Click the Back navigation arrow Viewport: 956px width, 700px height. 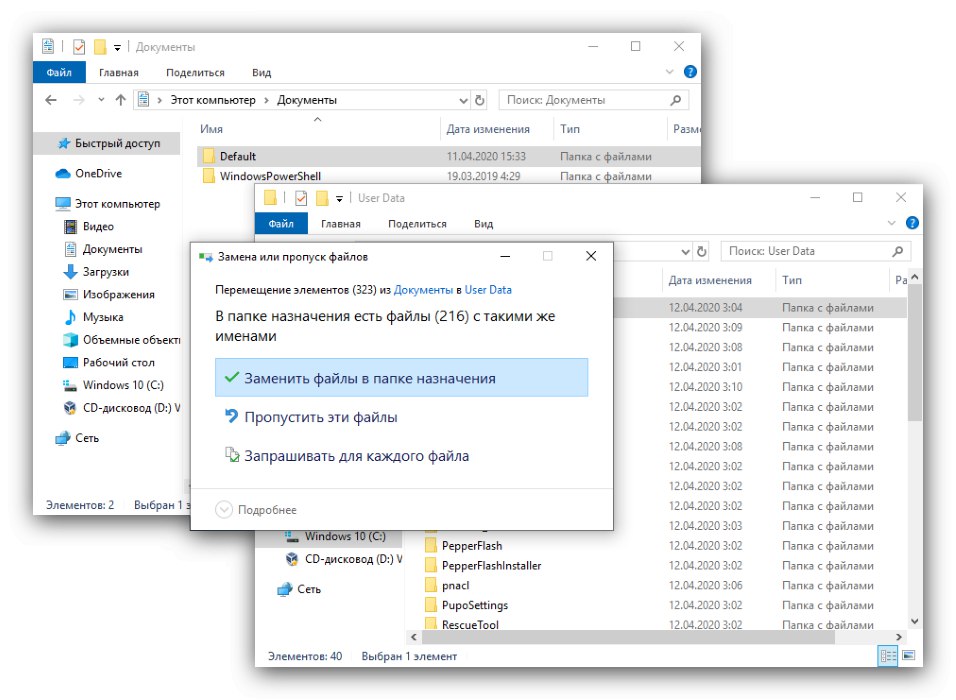coord(51,99)
